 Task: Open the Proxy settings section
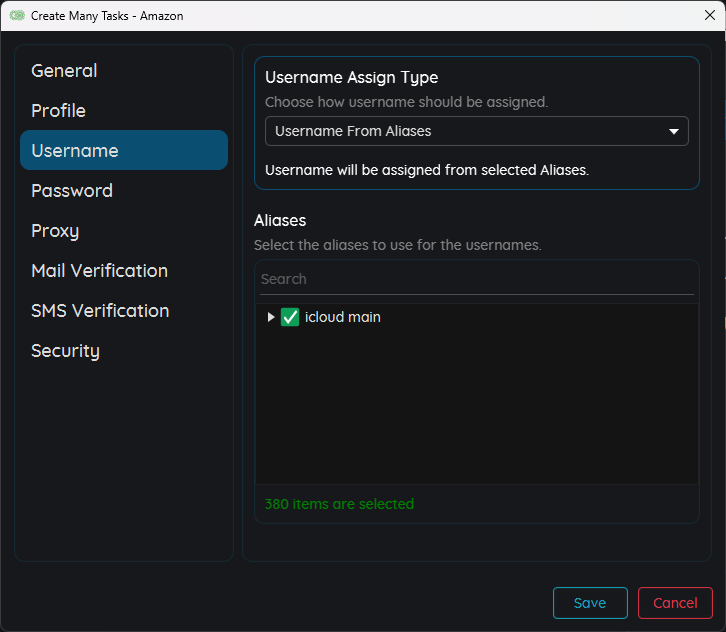[x=55, y=231]
